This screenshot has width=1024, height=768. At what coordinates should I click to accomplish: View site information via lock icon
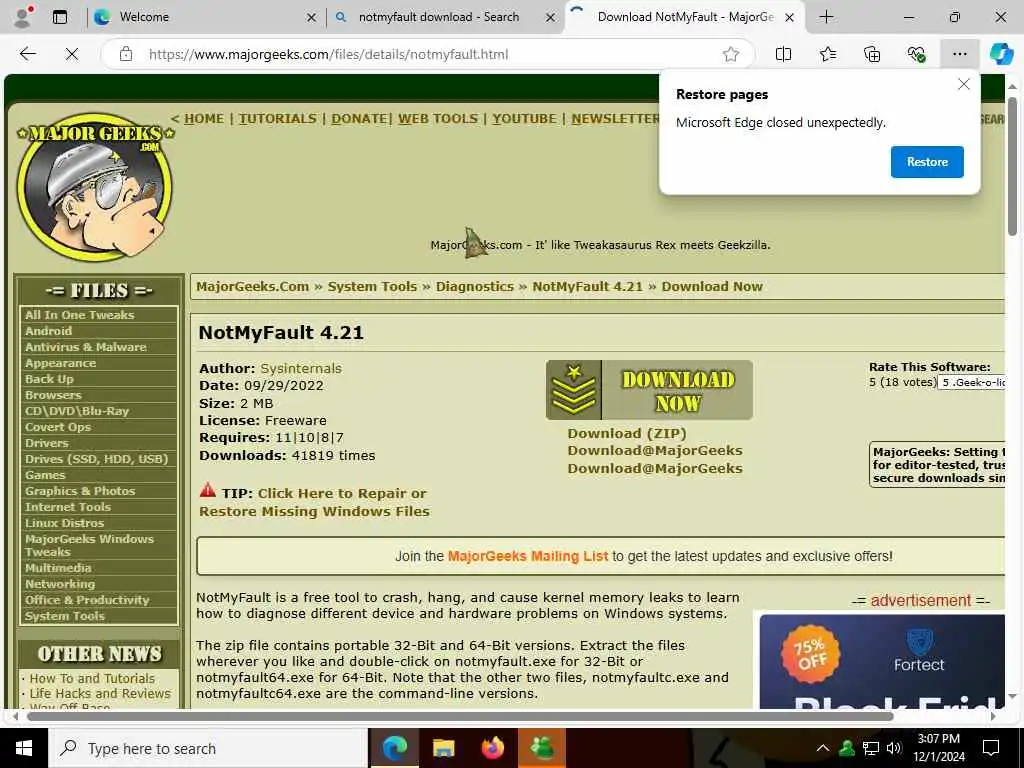coord(126,54)
